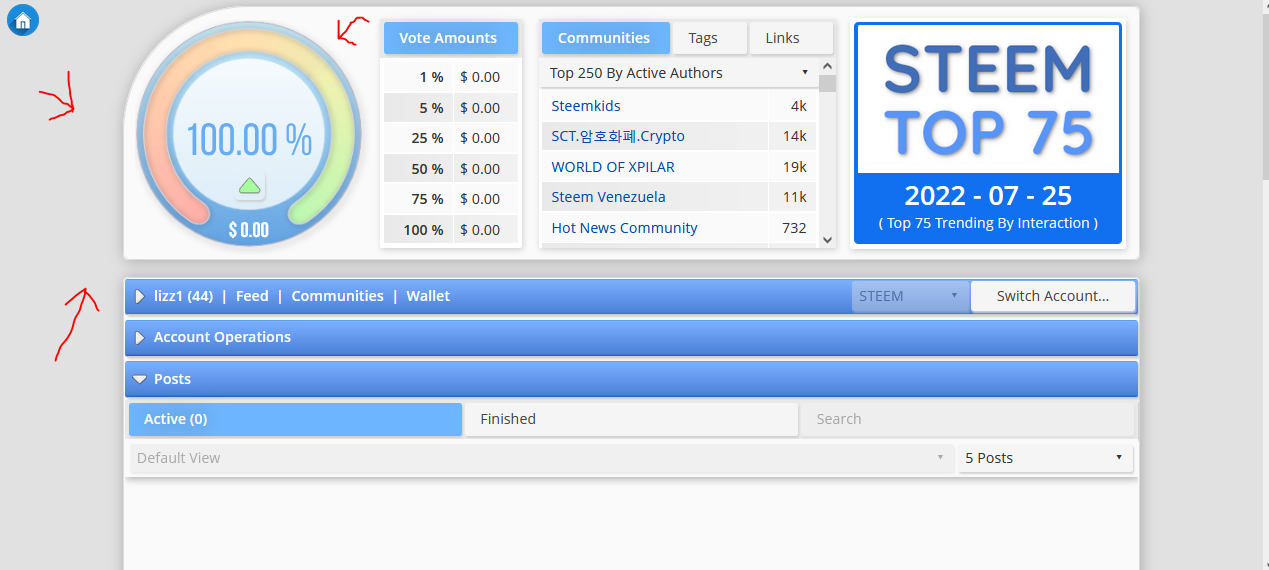The image size is (1269, 570).
Task: Open the Hot News Community link
Action: click(x=624, y=228)
